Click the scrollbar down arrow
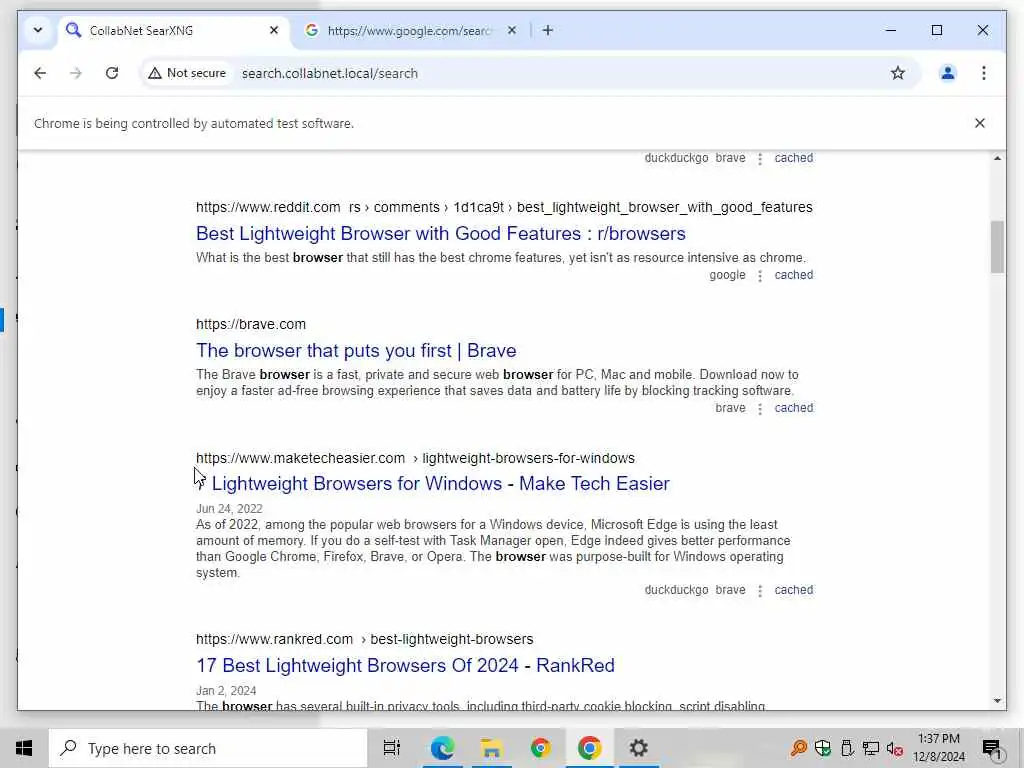Viewport: 1024px width, 768px height. pos(997,701)
